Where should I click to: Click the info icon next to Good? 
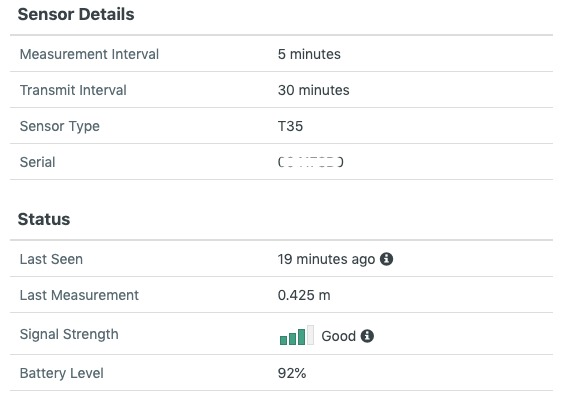(x=367, y=336)
